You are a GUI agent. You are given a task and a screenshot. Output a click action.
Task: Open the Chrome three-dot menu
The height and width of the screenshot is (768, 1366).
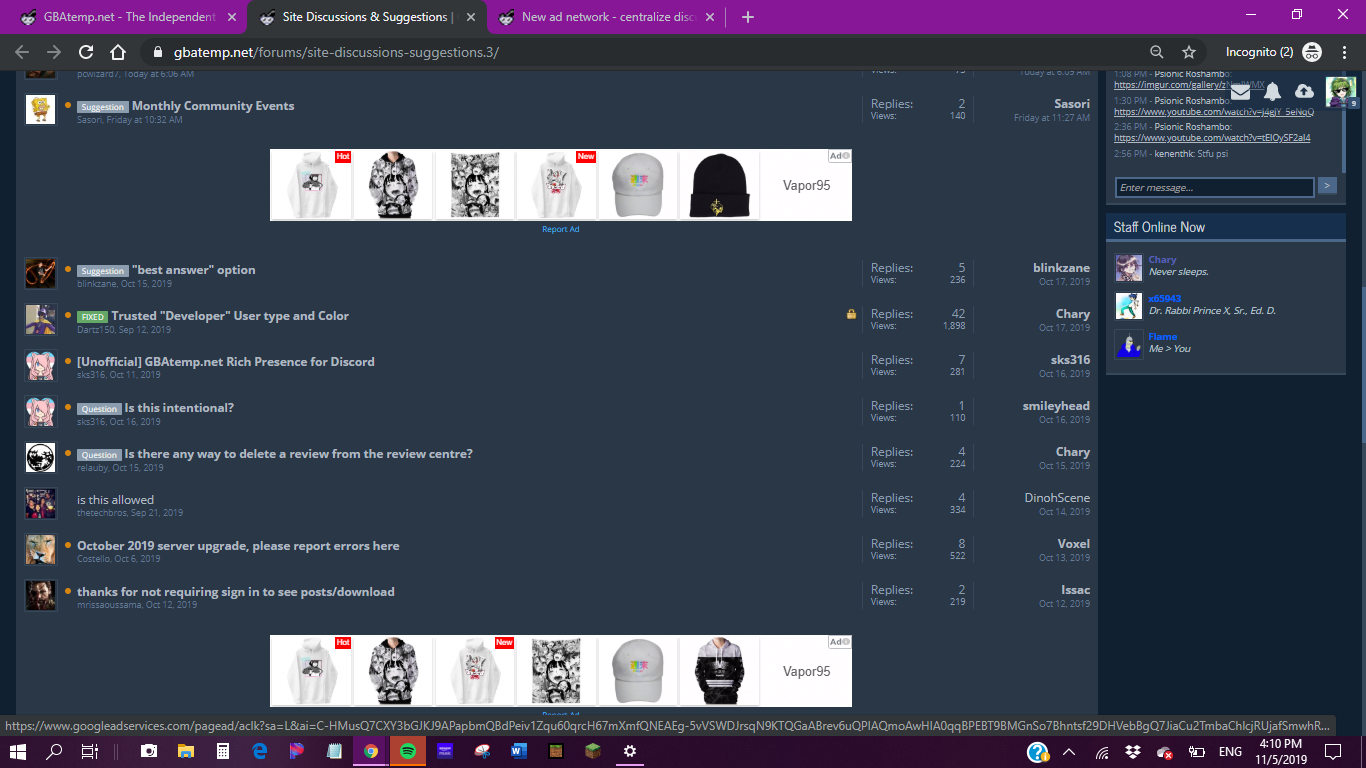(1343, 52)
